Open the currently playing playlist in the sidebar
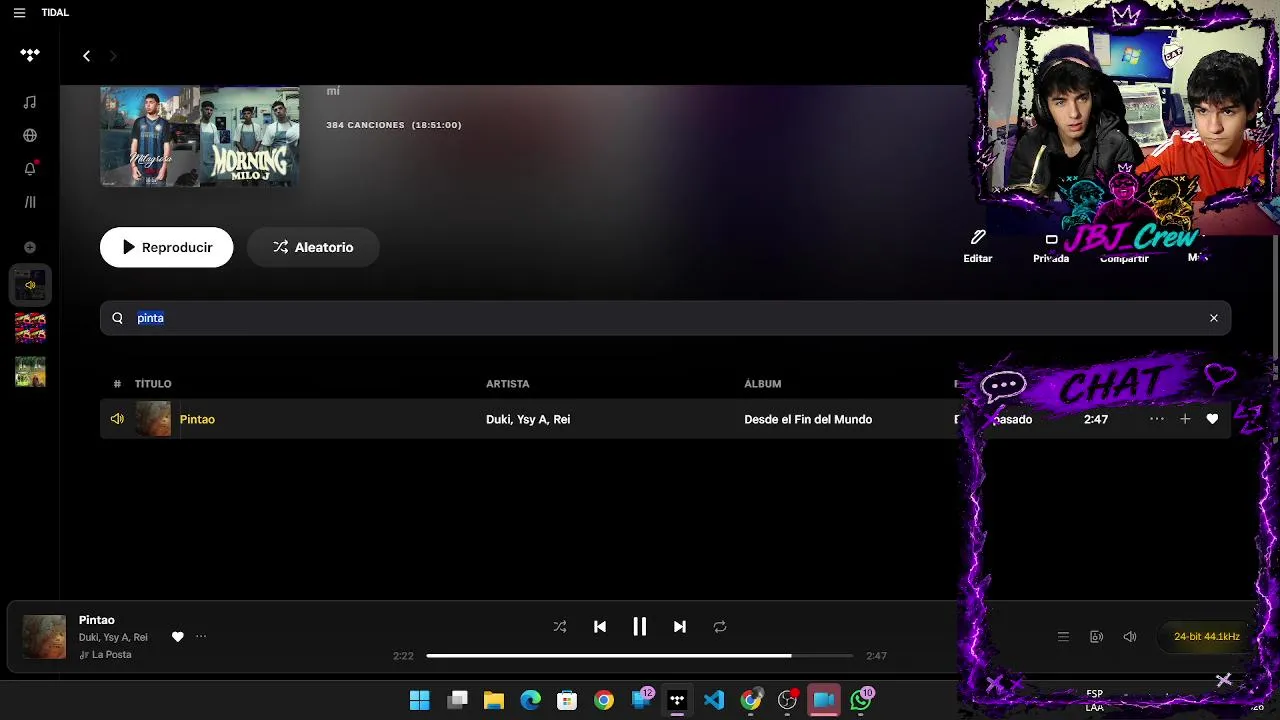The height and width of the screenshot is (720, 1280). 30,285
